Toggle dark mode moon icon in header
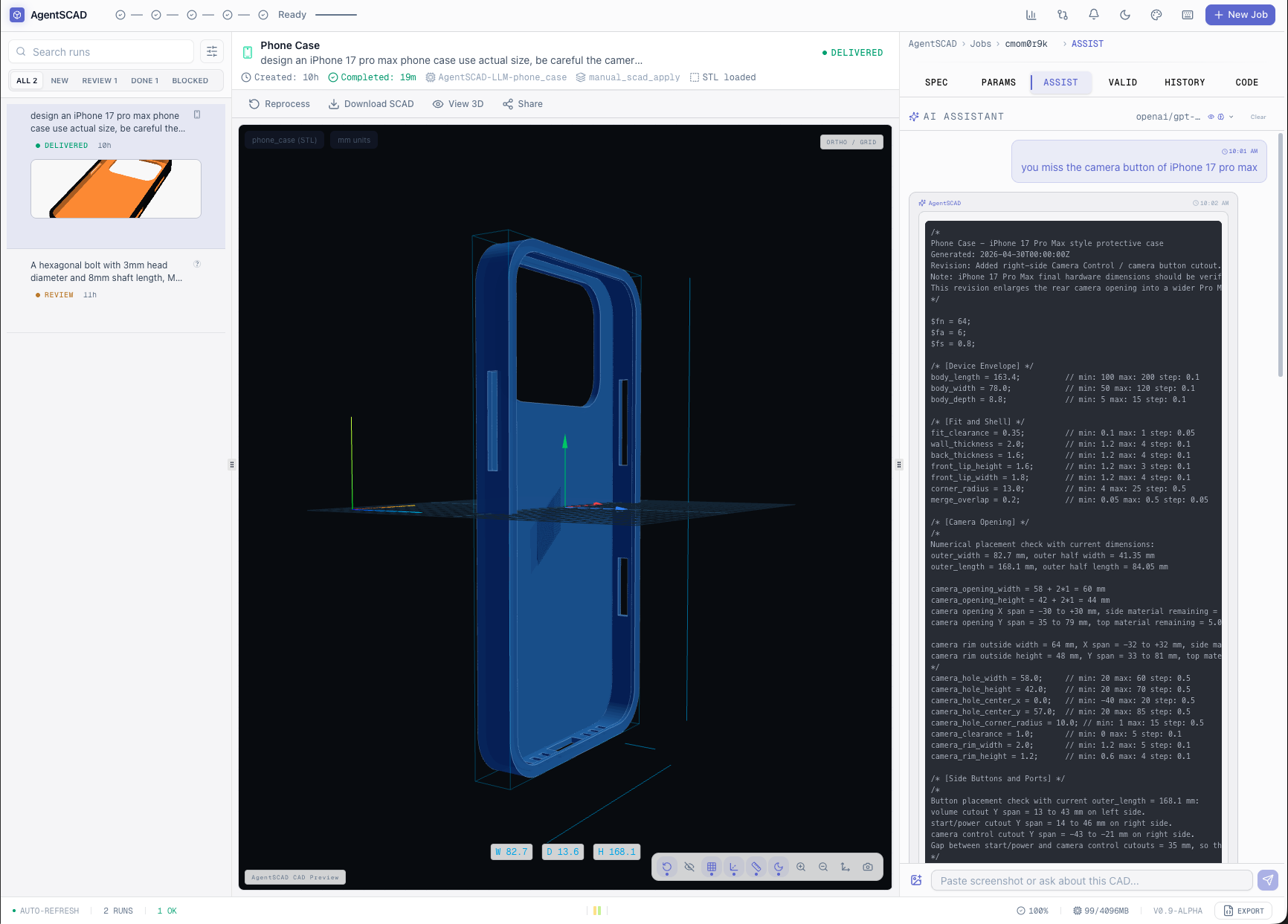Screen dimensions: 1288x924 pyautogui.click(x=1125, y=15)
